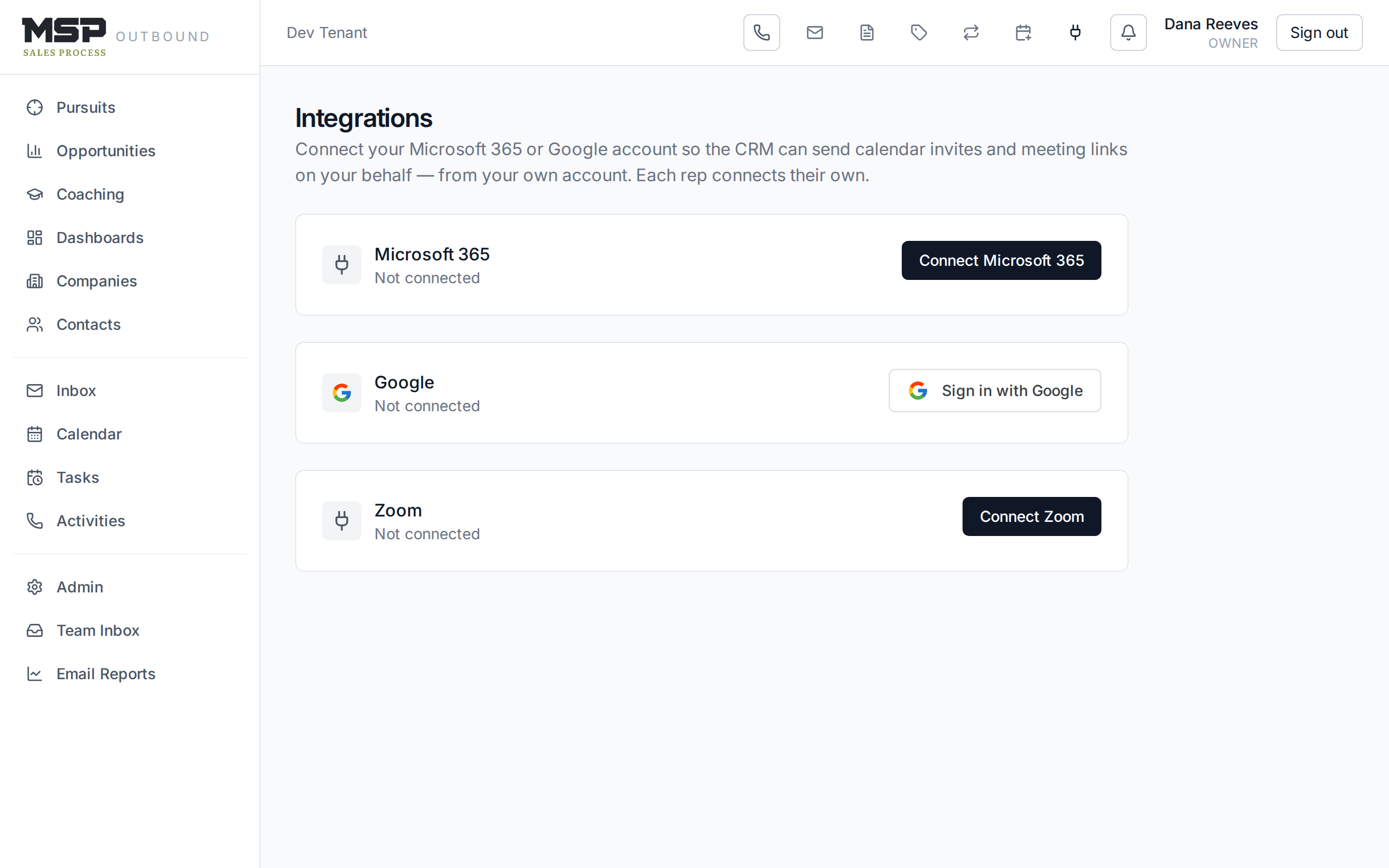Open the document icon in top toolbar
Viewport: 1389px width, 868px height.
(x=866, y=33)
